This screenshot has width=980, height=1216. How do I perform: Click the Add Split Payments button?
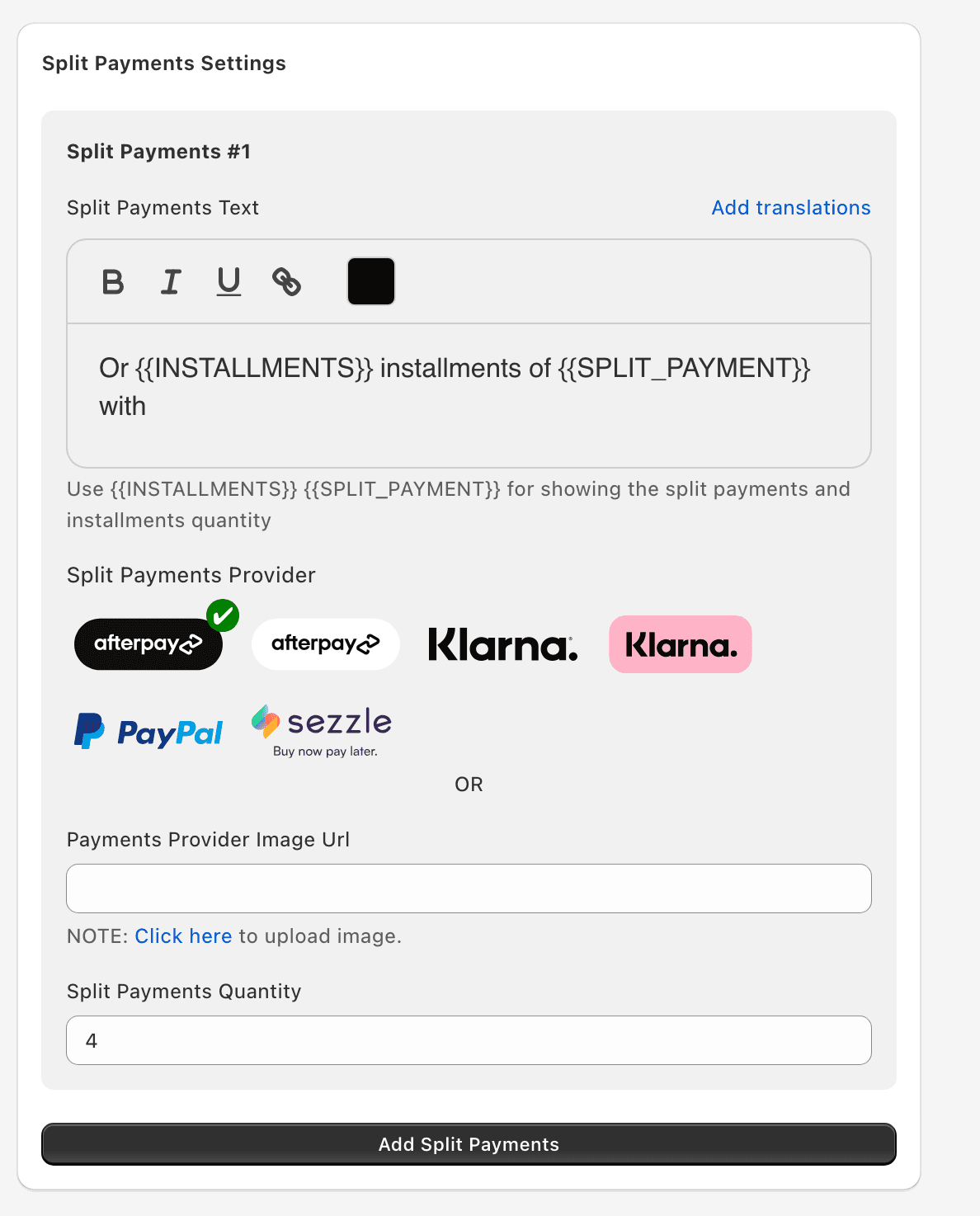pos(469,1144)
